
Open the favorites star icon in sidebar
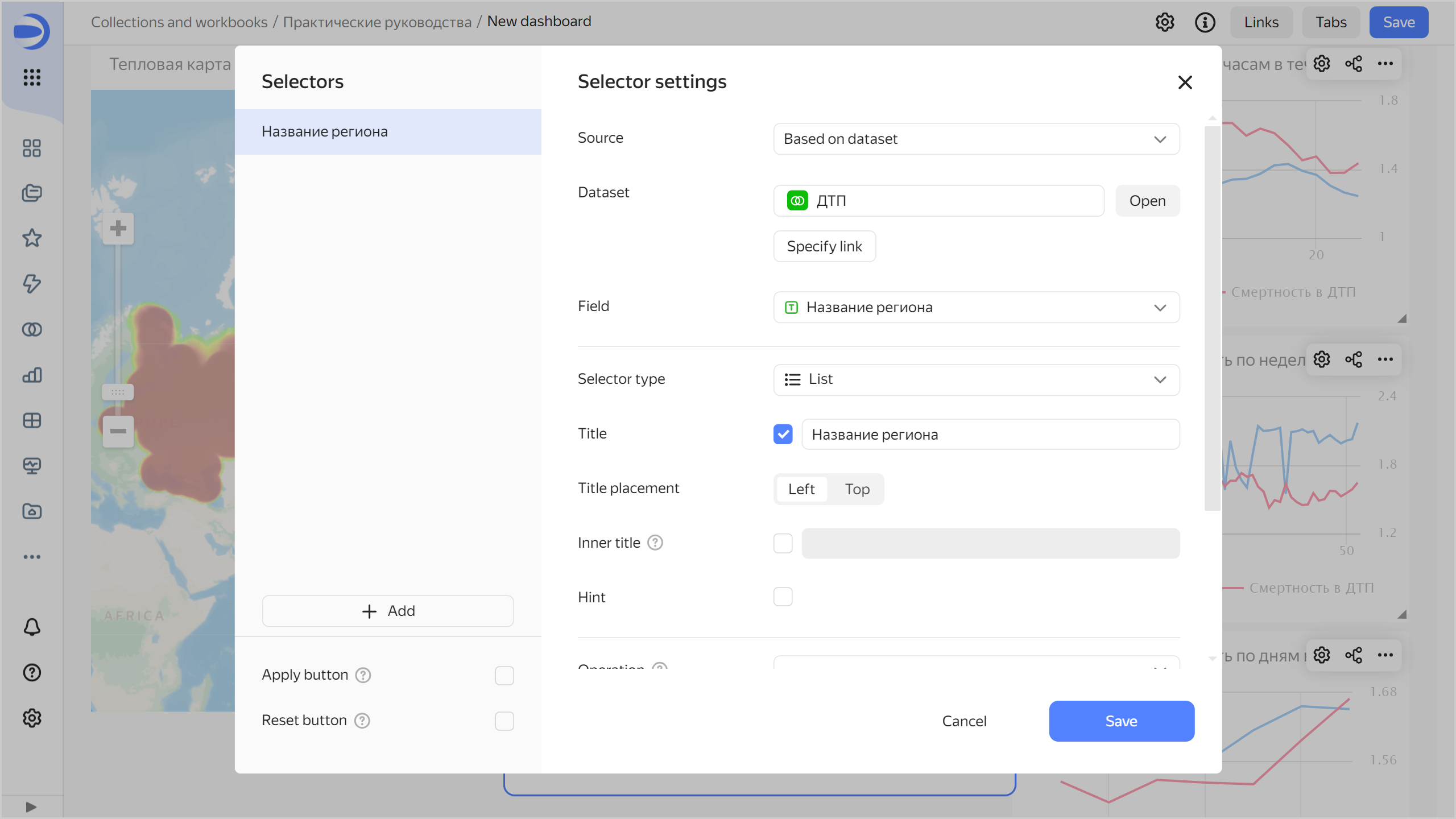pos(32,238)
